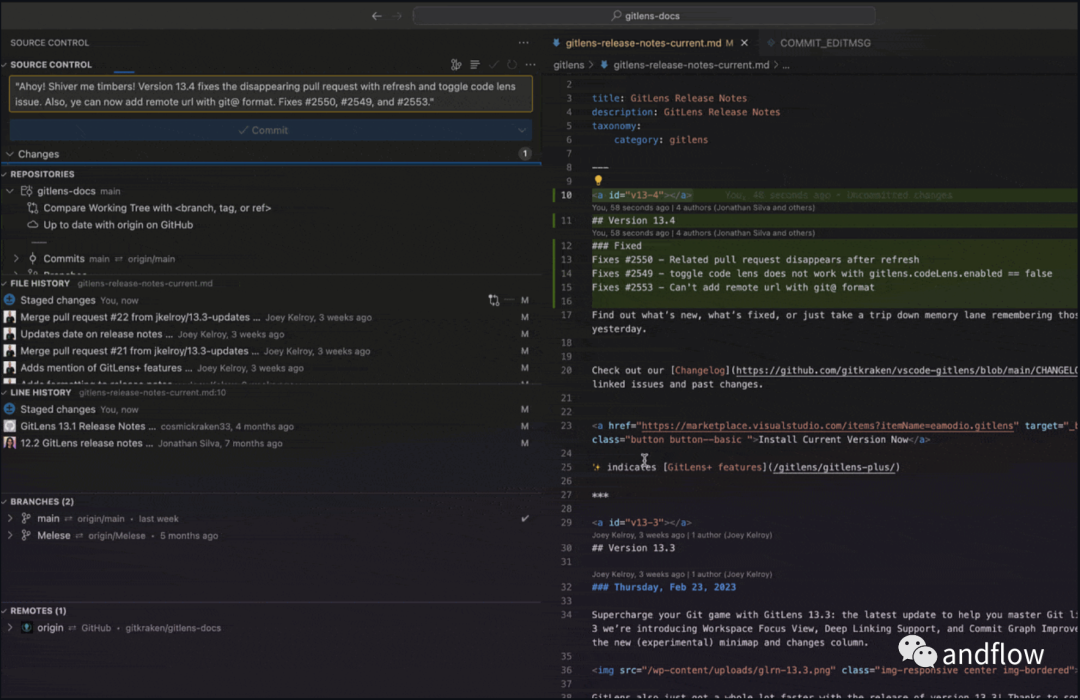The width and height of the screenshot is (1080, 700).
Task: Click the checkmark commit icon in Source Control header
Action: pyautogui.click(x=493, y=65)
